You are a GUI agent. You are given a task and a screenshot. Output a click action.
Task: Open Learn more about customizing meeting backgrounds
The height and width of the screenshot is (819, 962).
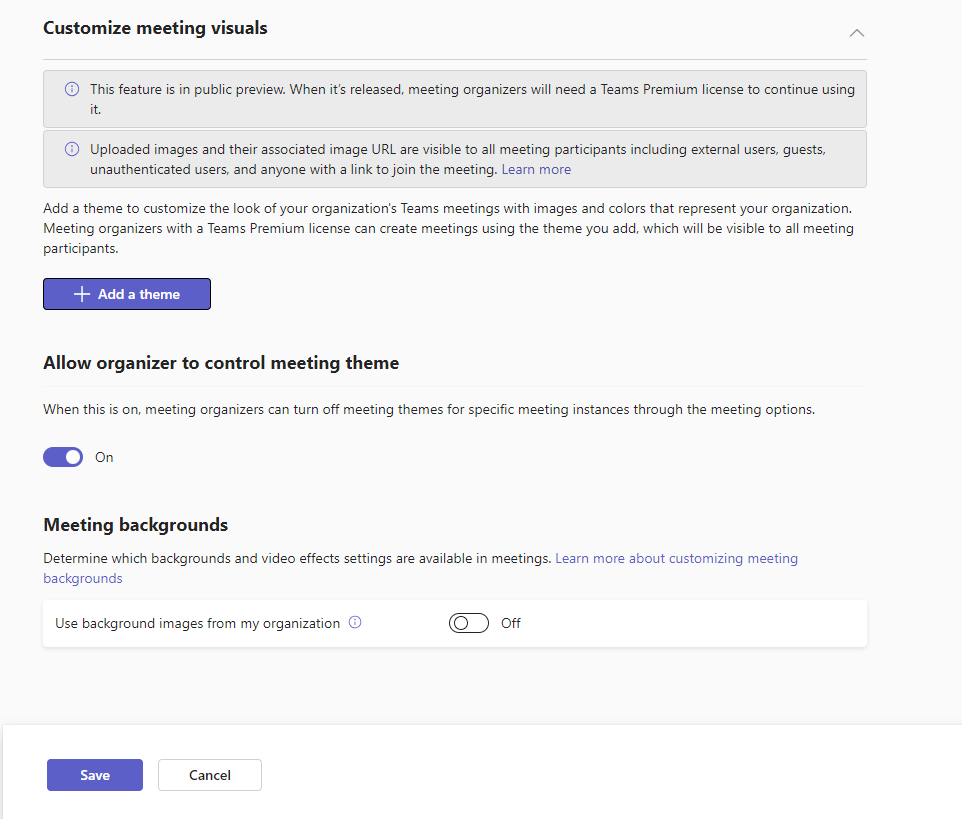click(x=676, y=558)
